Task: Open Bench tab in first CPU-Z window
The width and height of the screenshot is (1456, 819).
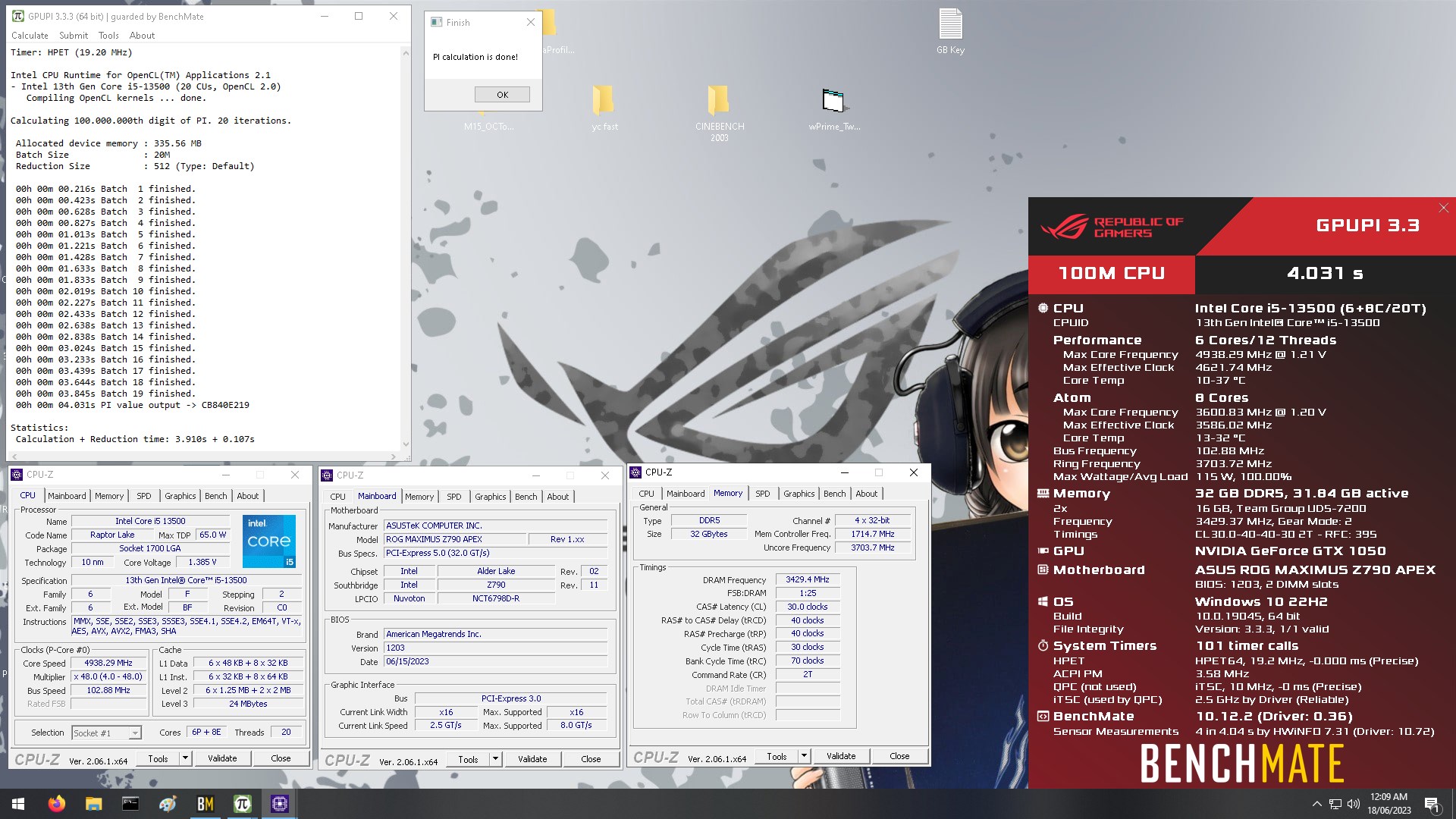Action: coord(215,496)
